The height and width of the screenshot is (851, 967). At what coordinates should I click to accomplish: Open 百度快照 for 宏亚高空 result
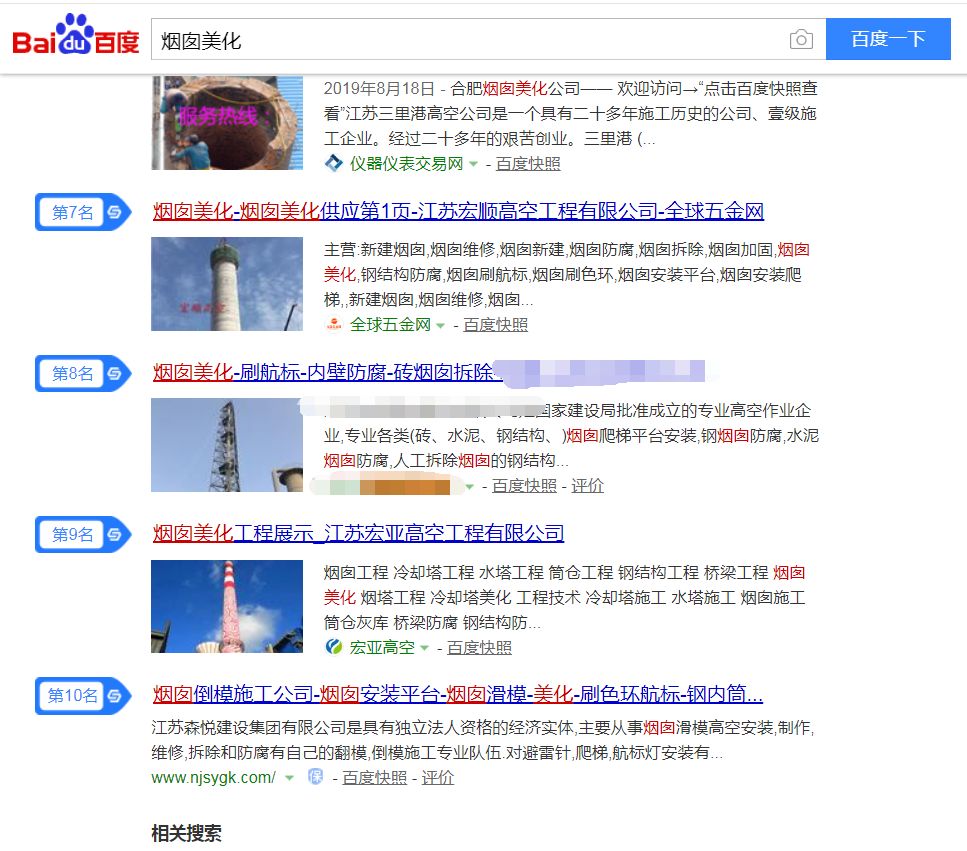(479, 647)
